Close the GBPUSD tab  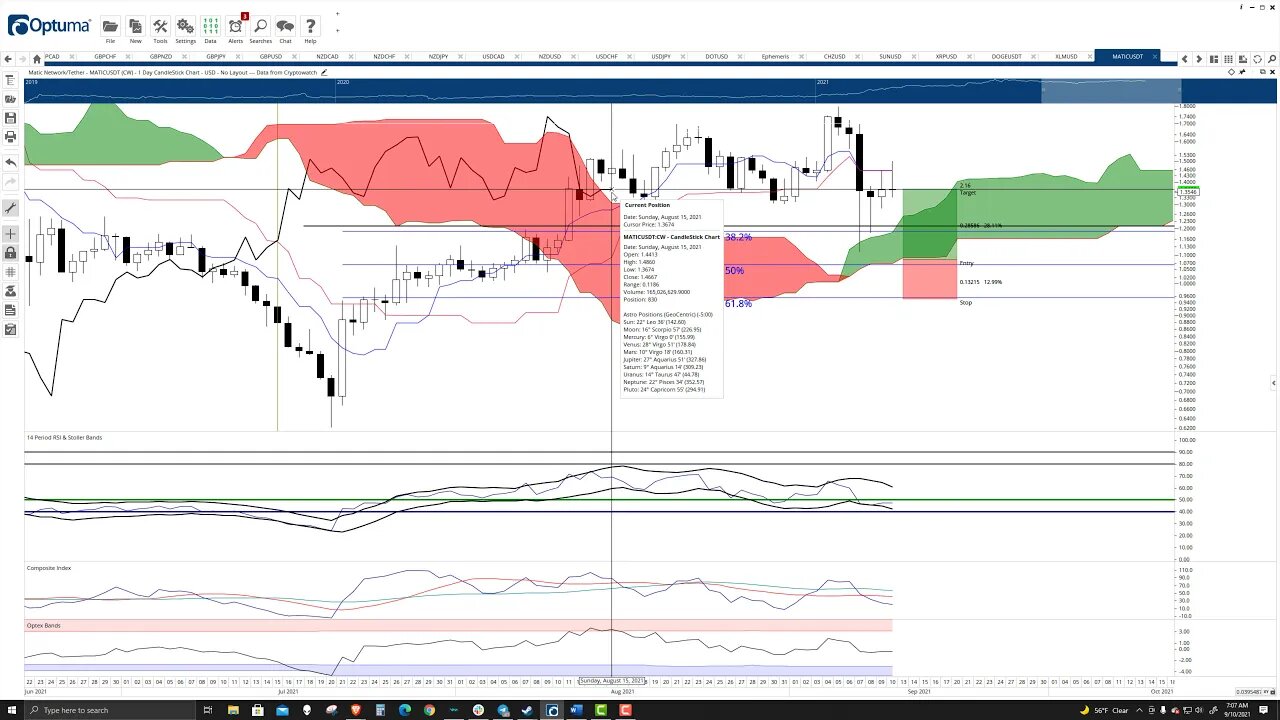[x=294, y=57]
